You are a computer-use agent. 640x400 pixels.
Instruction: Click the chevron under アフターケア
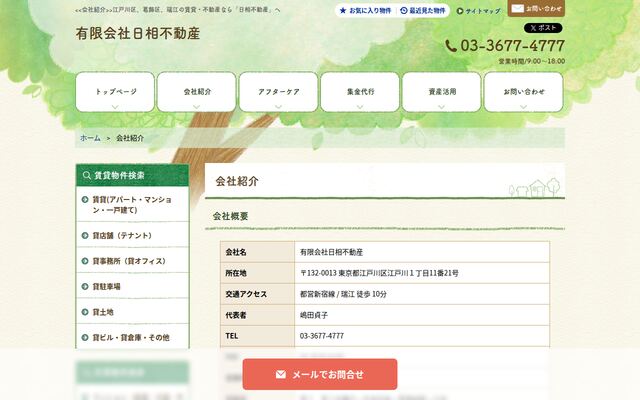coord(278,107)
